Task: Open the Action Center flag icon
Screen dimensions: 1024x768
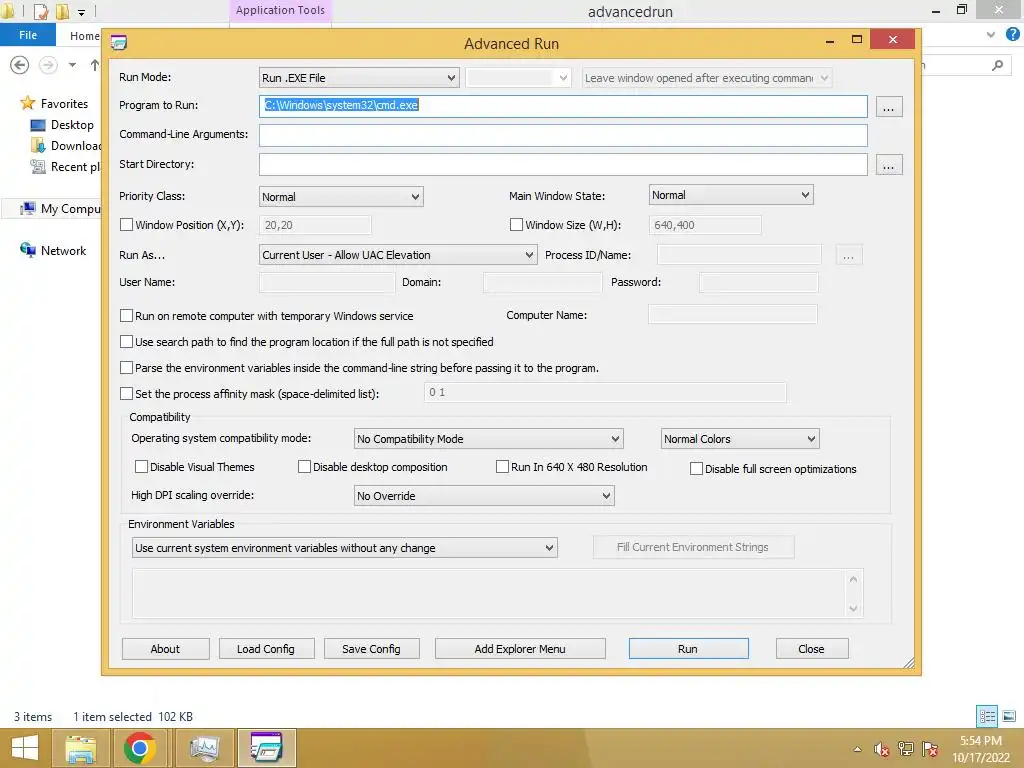Action: (930, 749)
